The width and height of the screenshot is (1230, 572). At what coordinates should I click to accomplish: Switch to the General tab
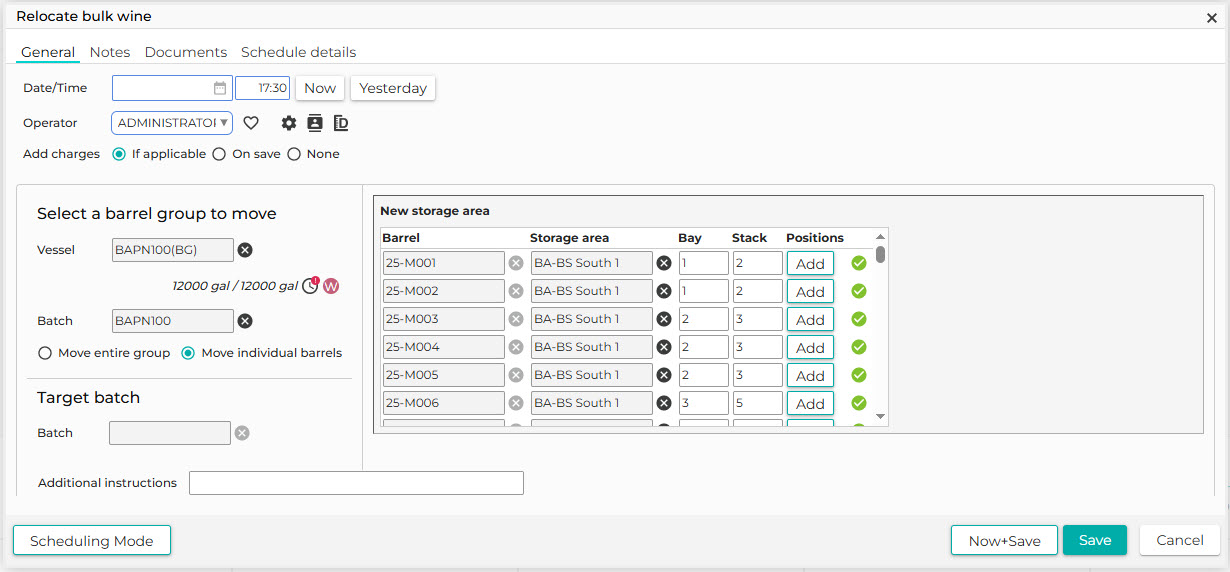(48, 52)
